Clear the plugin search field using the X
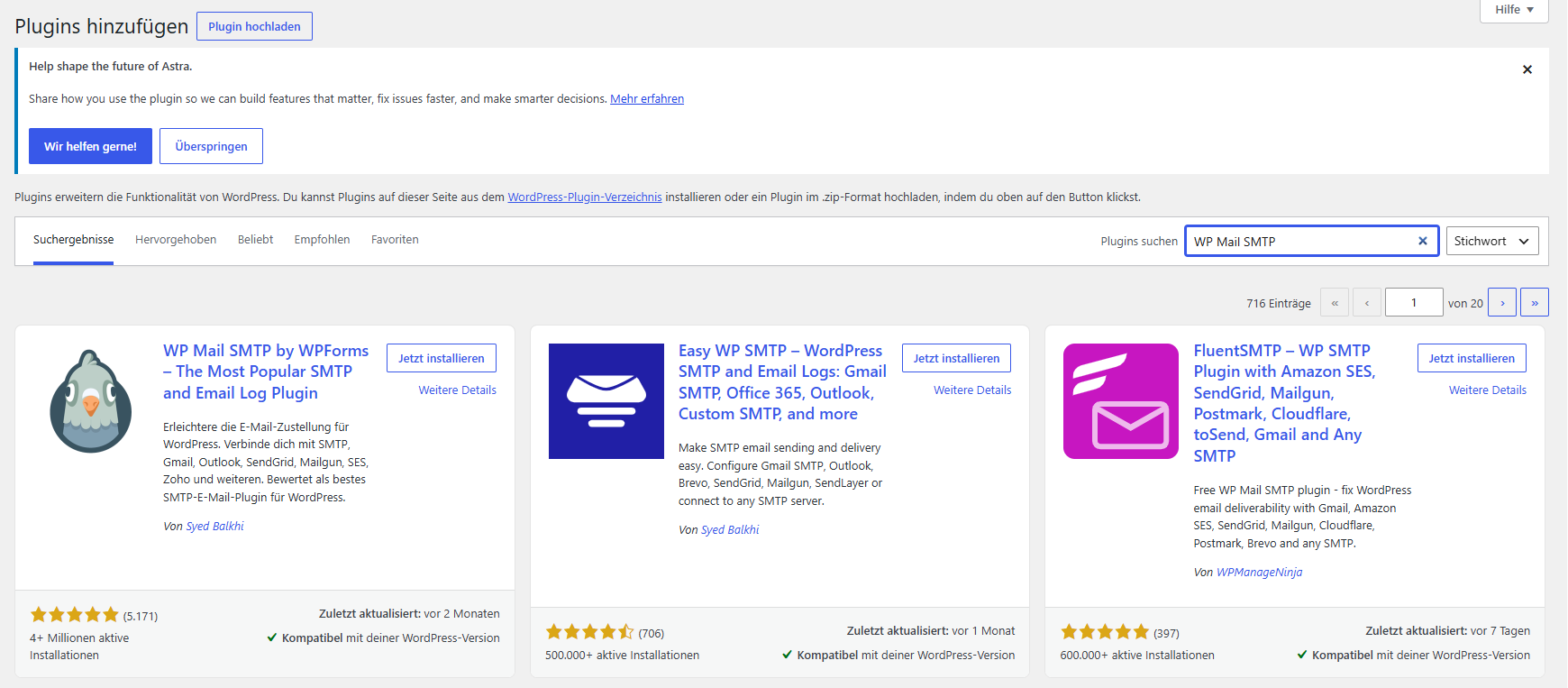 [1422, 241]
